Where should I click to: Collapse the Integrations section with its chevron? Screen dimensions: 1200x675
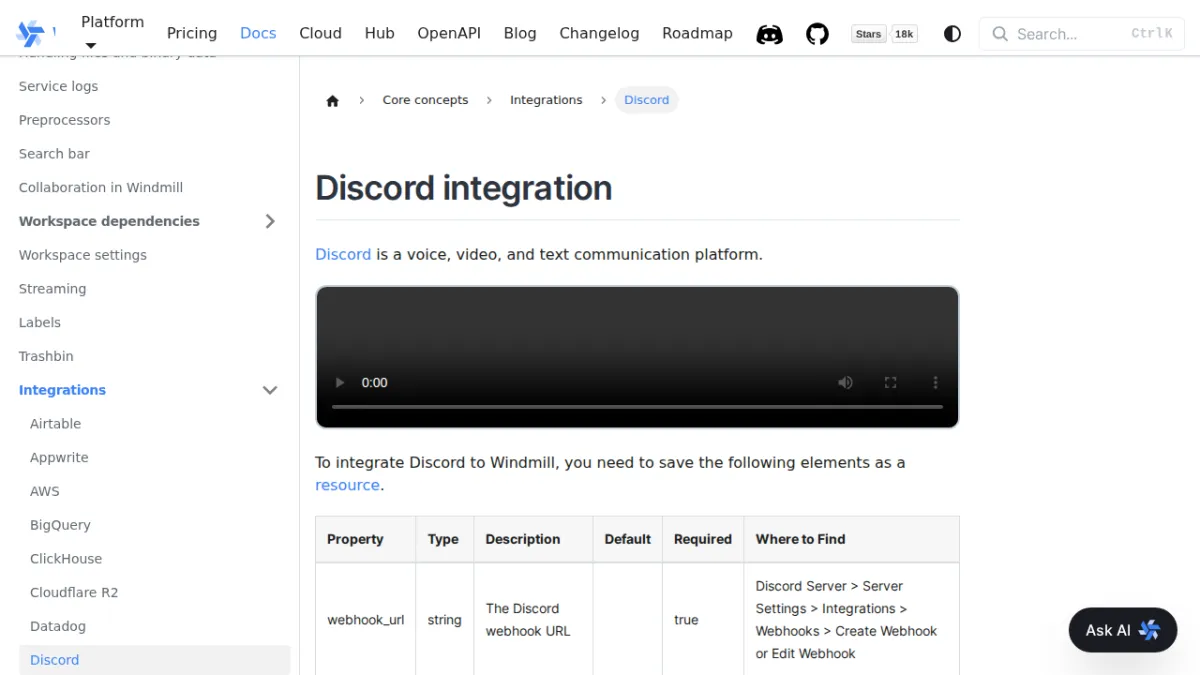(270, 390)
